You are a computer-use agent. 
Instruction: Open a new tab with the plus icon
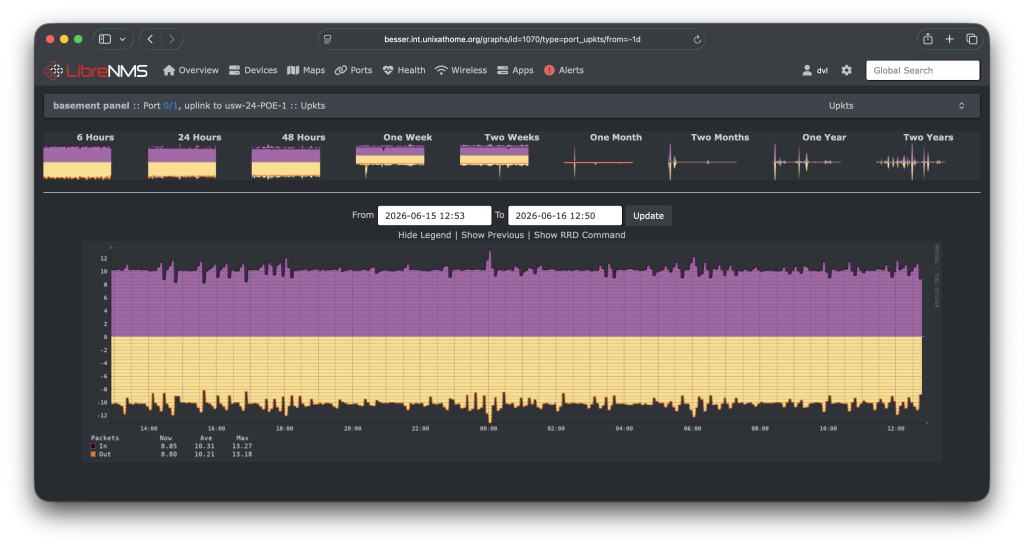[950, 39]
